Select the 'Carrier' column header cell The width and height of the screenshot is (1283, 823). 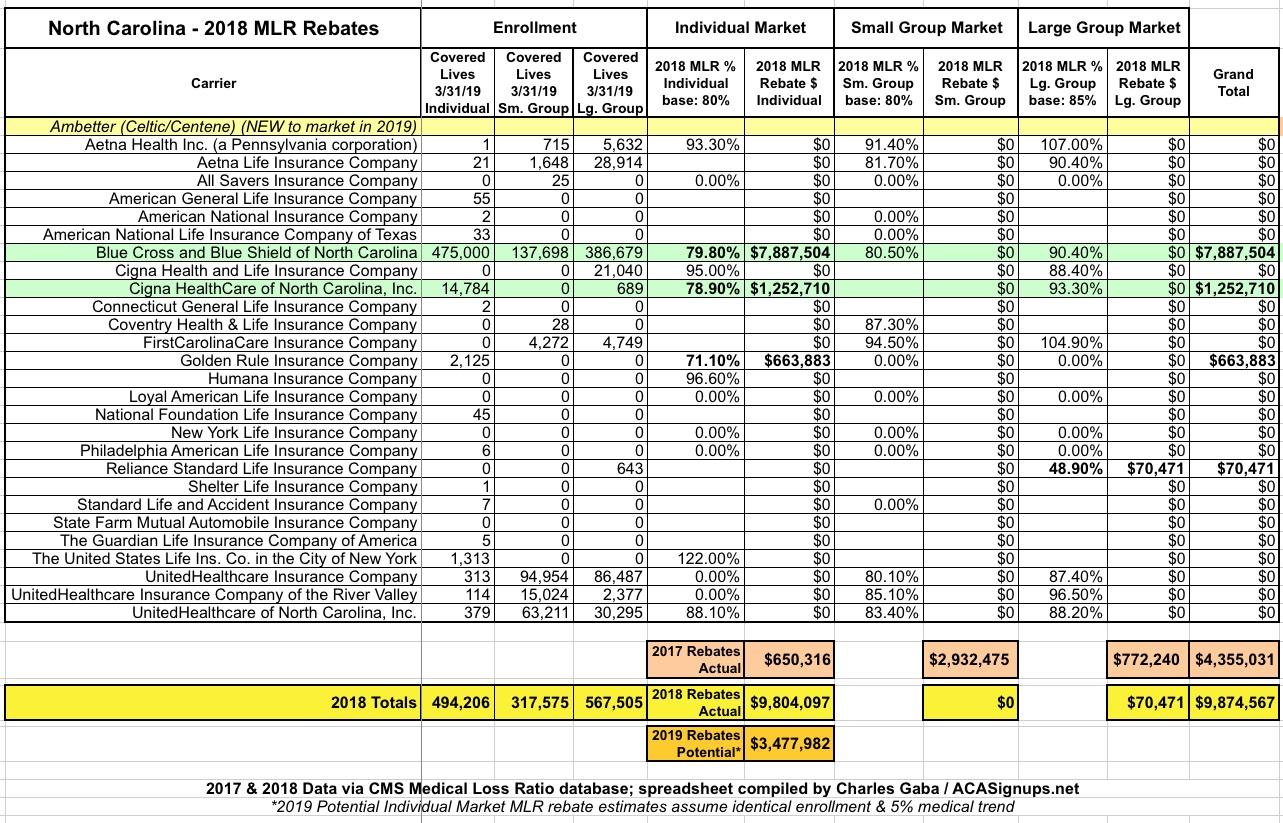[x=214, y=82]
